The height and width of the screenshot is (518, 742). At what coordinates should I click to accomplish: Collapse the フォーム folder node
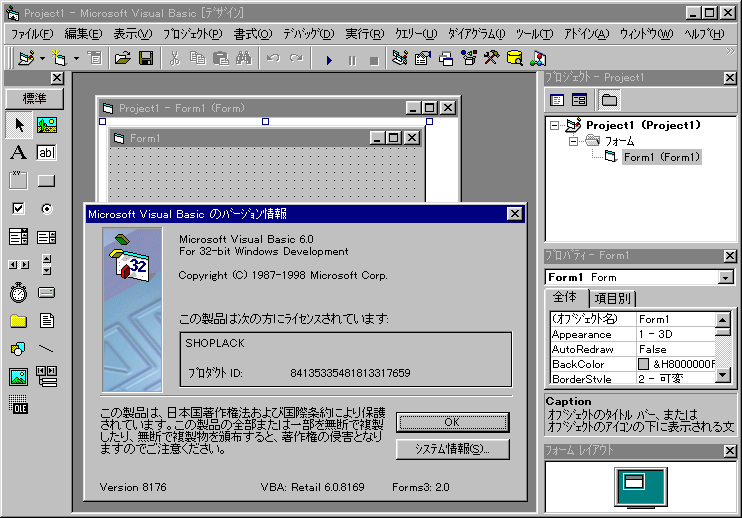[x=574, y=141]
